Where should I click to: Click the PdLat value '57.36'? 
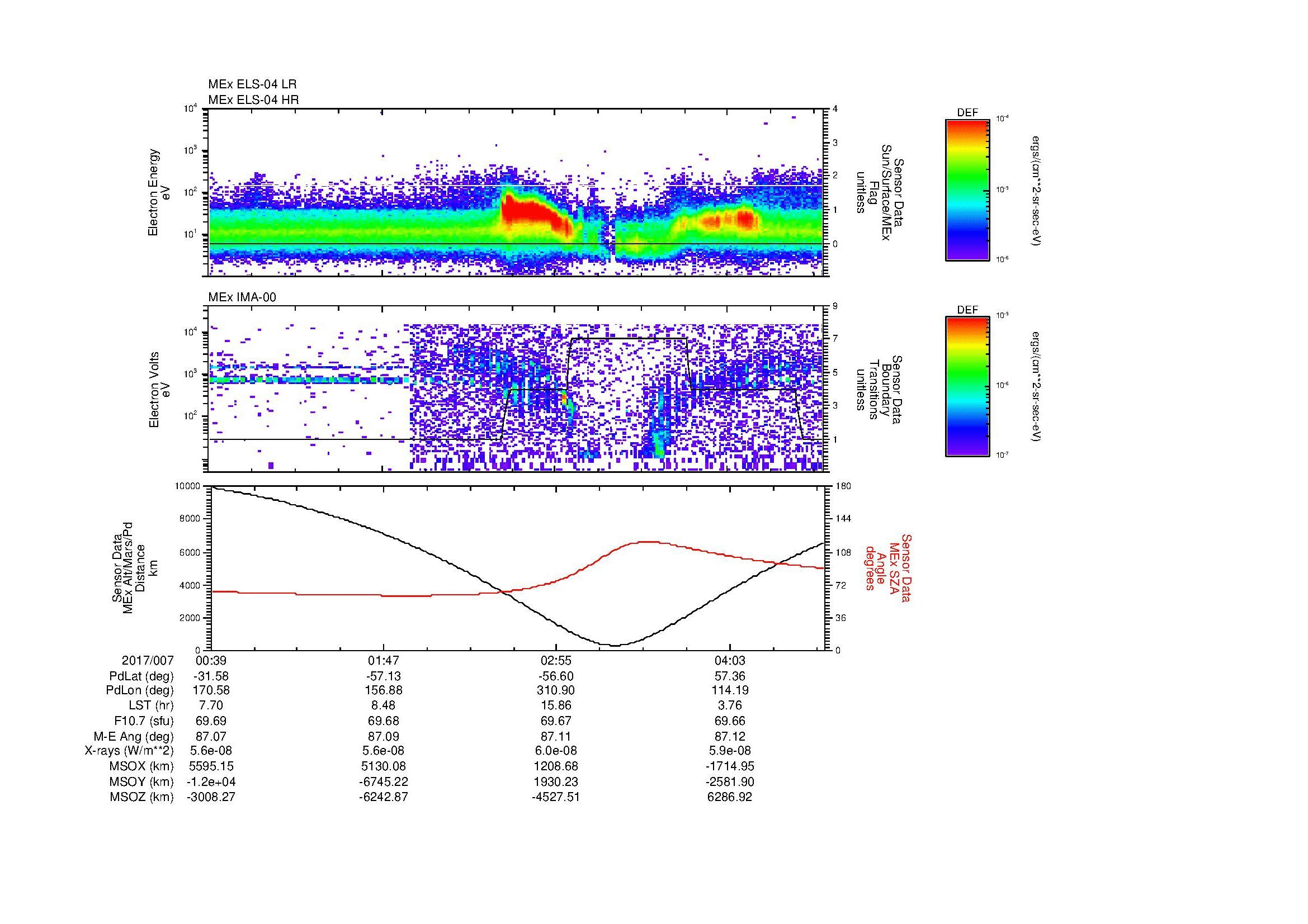coord(730,676)
